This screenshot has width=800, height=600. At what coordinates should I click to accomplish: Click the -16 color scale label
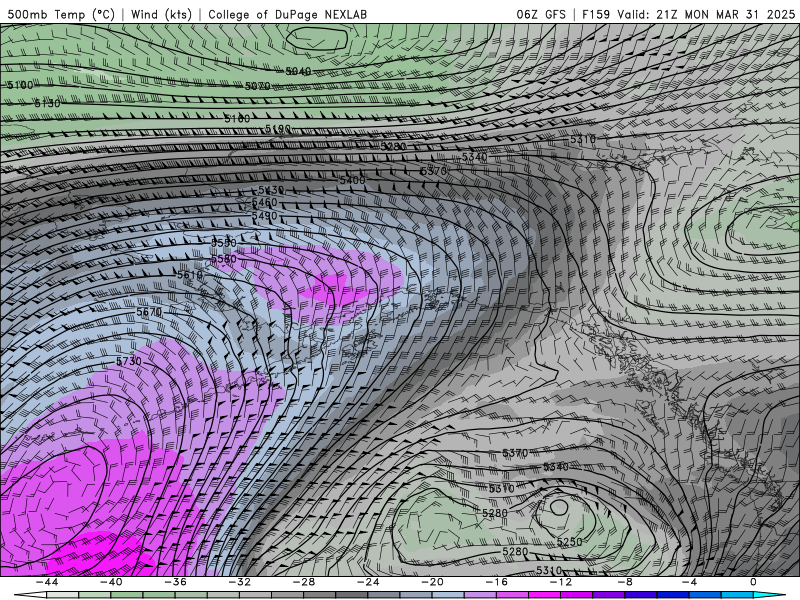(496, 582)
